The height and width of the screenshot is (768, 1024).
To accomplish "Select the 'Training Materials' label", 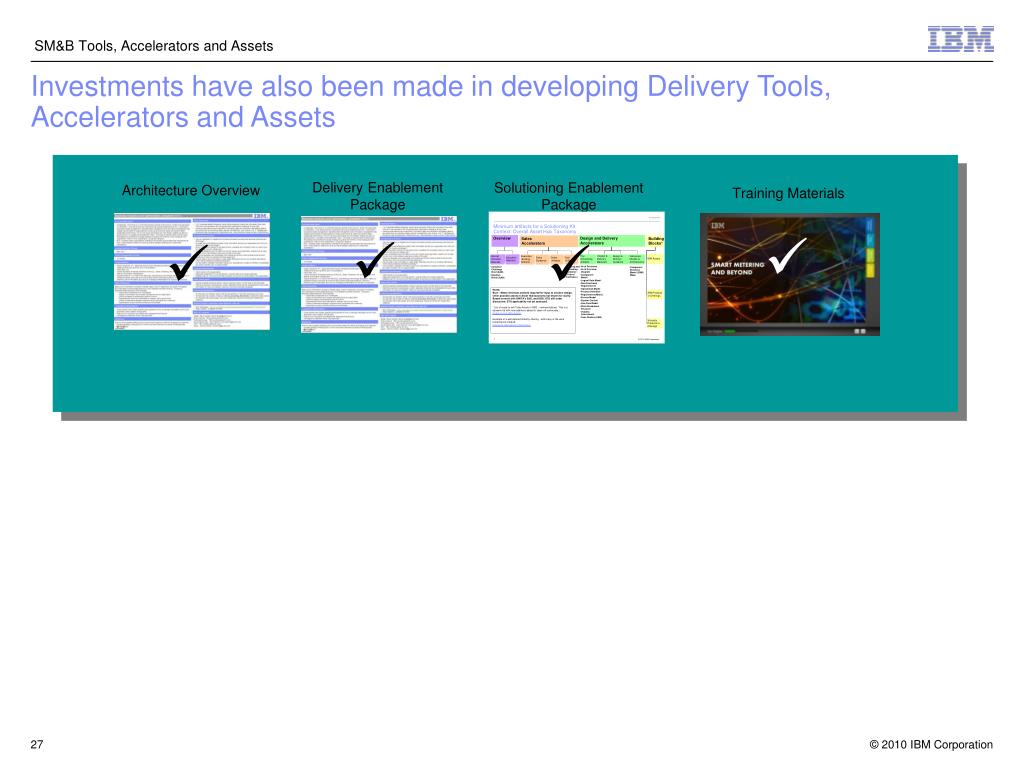I will pyautogui.click(x=788, y=193).
